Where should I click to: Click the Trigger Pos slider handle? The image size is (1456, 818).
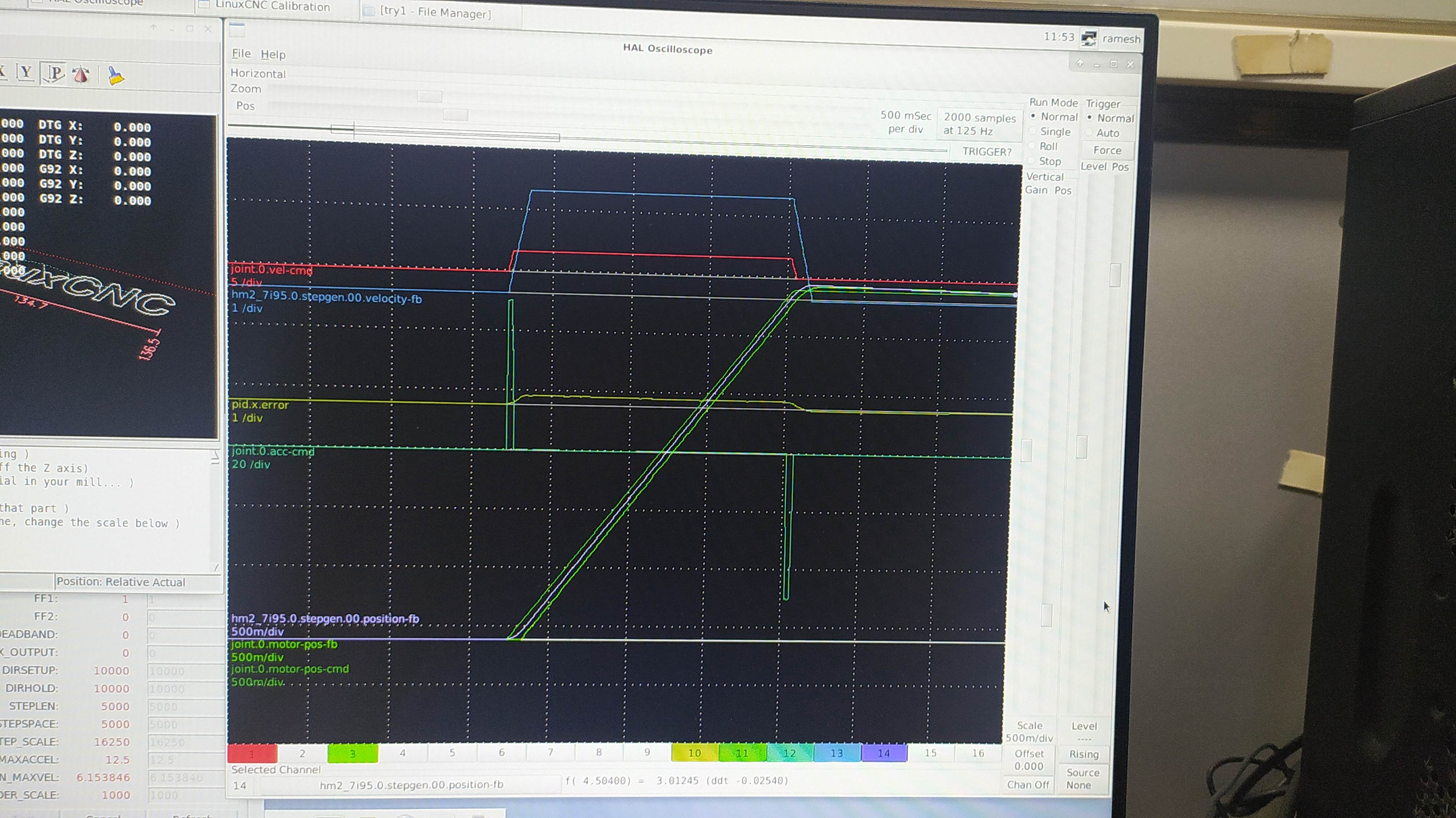pos(1115,275)
